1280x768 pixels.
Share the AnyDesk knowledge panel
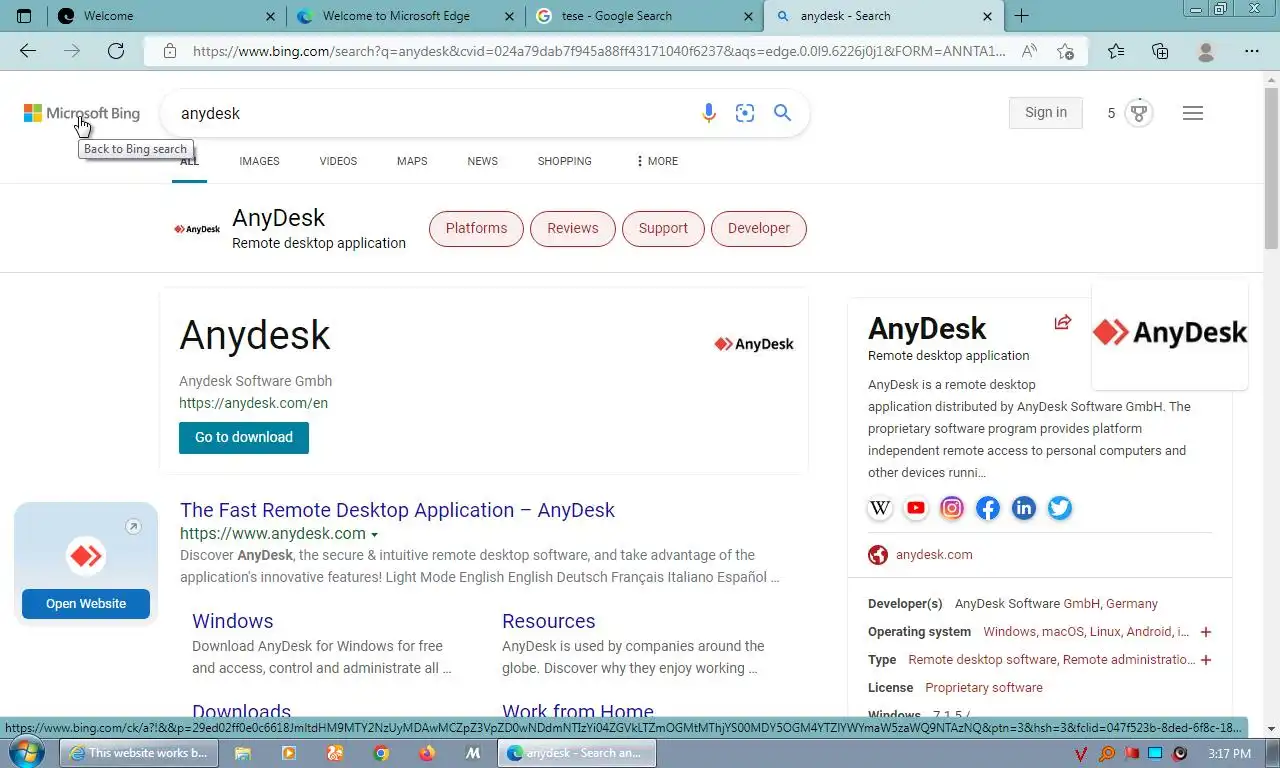(x=1063, y=322)
